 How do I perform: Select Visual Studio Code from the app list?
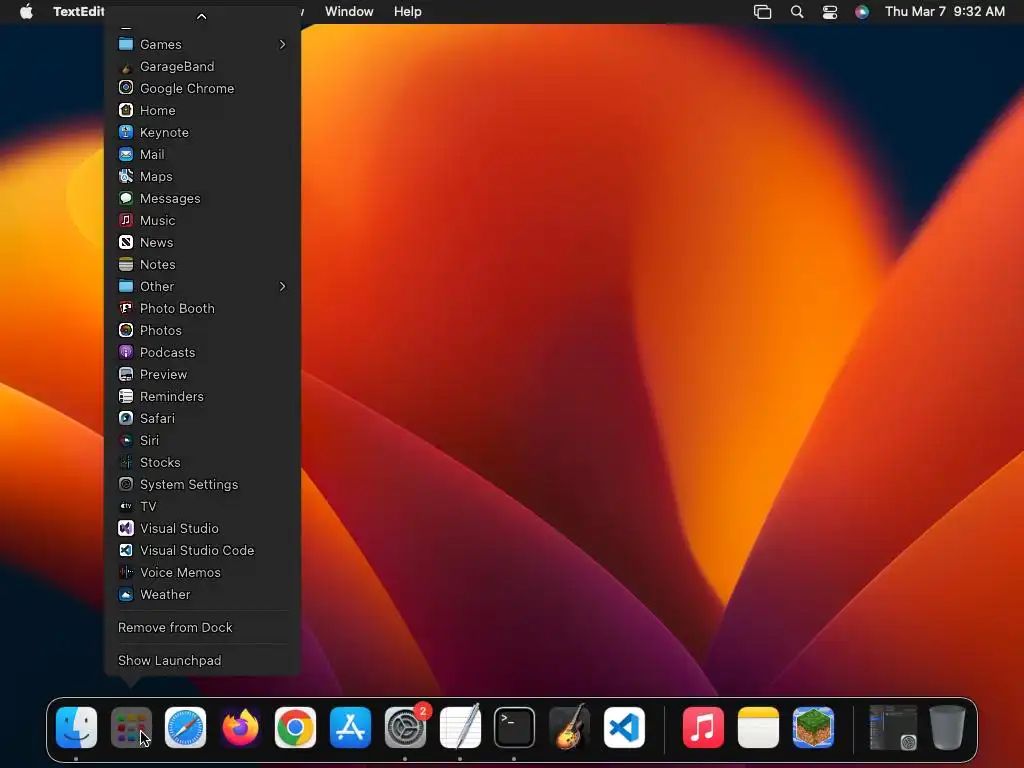click(x=202, y=550)
